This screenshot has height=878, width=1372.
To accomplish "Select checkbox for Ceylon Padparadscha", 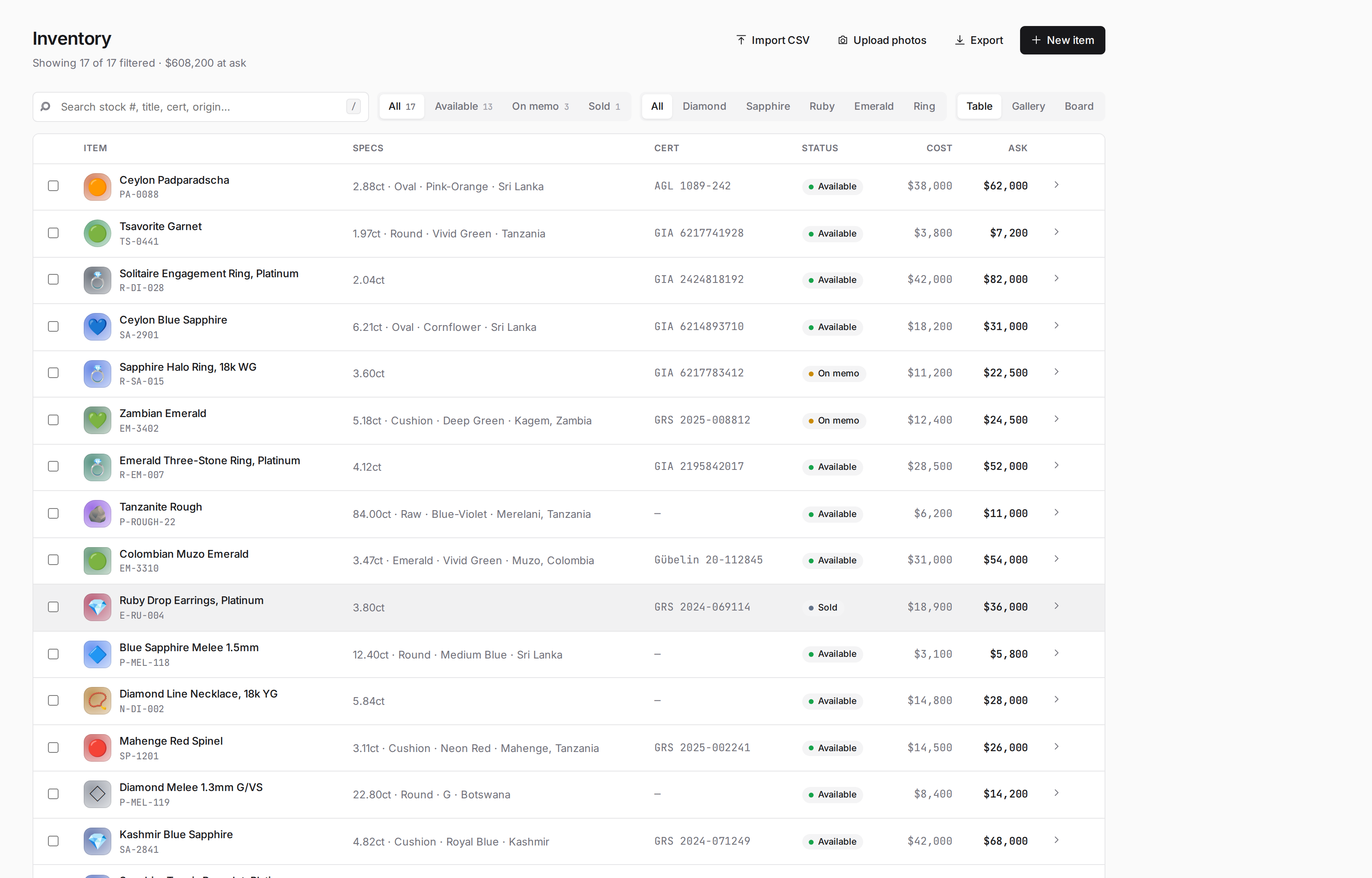I will click(x=53, y=186).
